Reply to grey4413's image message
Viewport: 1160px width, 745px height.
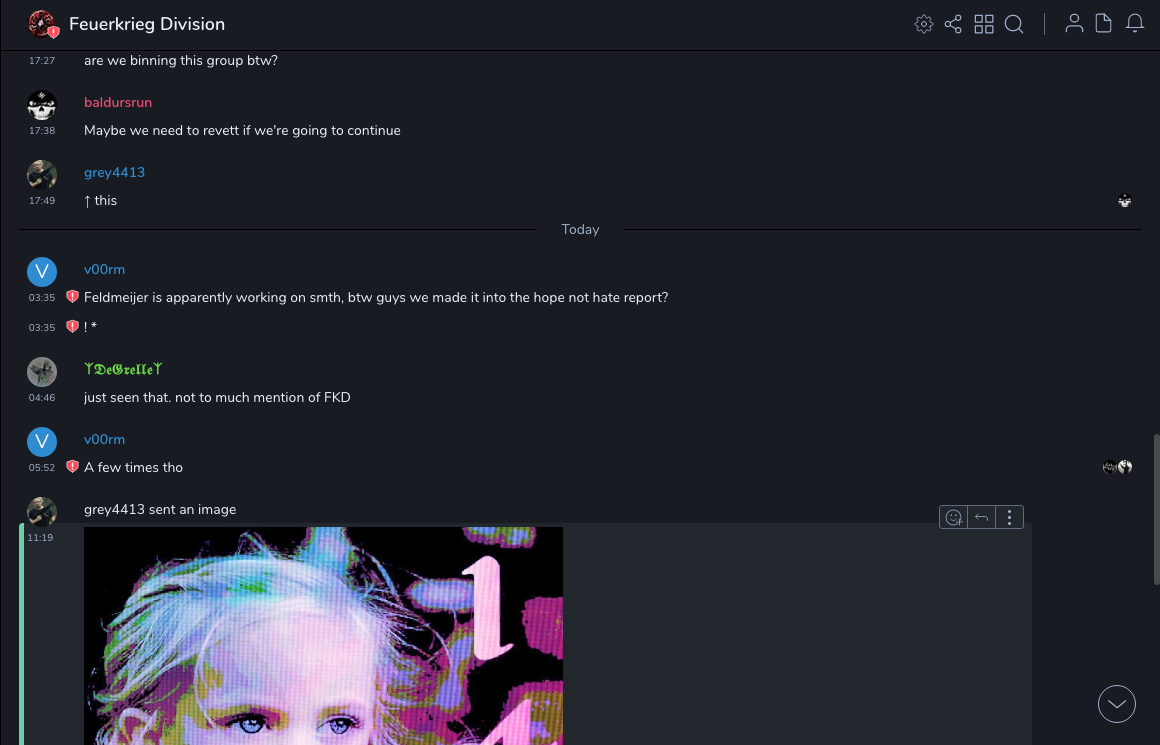point(982,517)
